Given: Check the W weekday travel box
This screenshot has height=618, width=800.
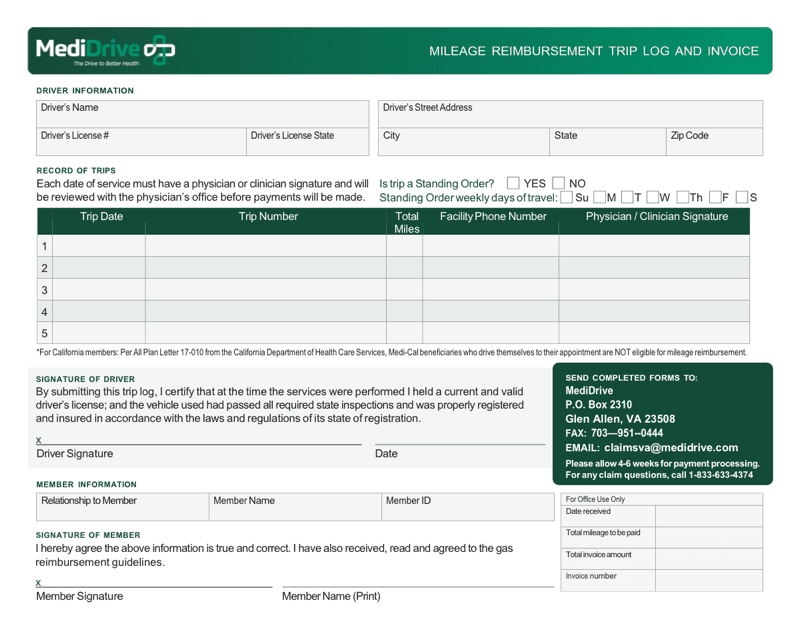Looking at the screenshot, I should pos(654,198).
